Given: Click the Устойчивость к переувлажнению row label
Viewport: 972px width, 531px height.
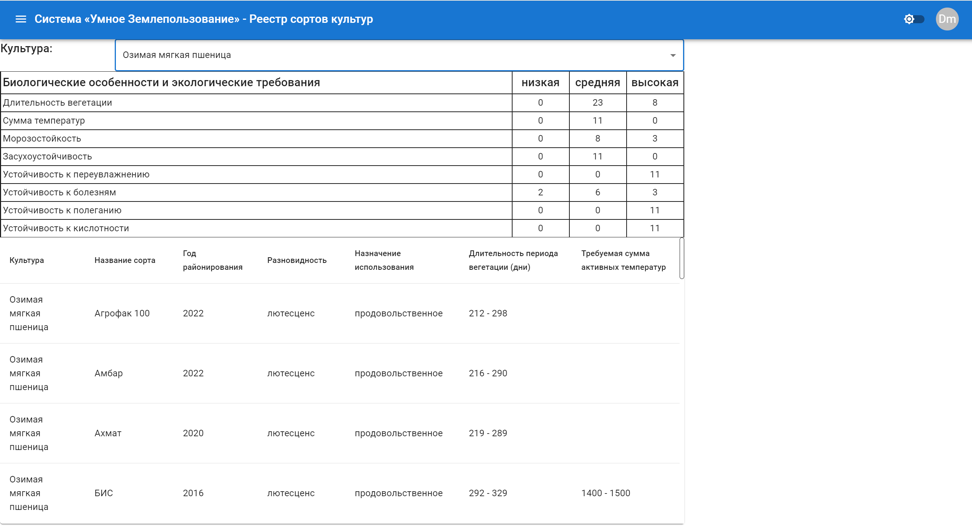Looking at the screenshot, I should pos(76,175).
